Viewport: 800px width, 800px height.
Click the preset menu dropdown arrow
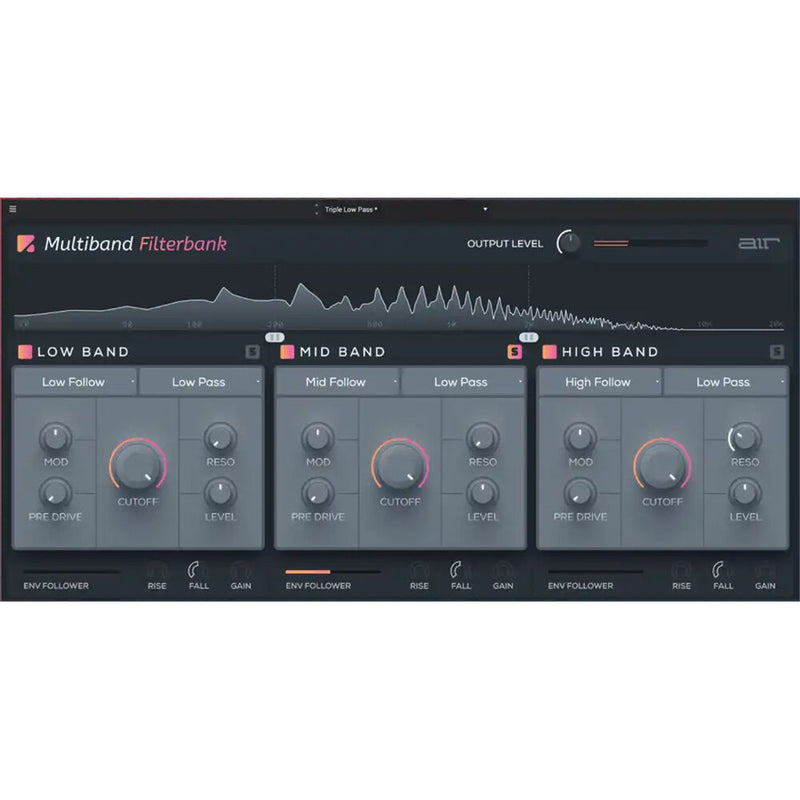[485, 209]
